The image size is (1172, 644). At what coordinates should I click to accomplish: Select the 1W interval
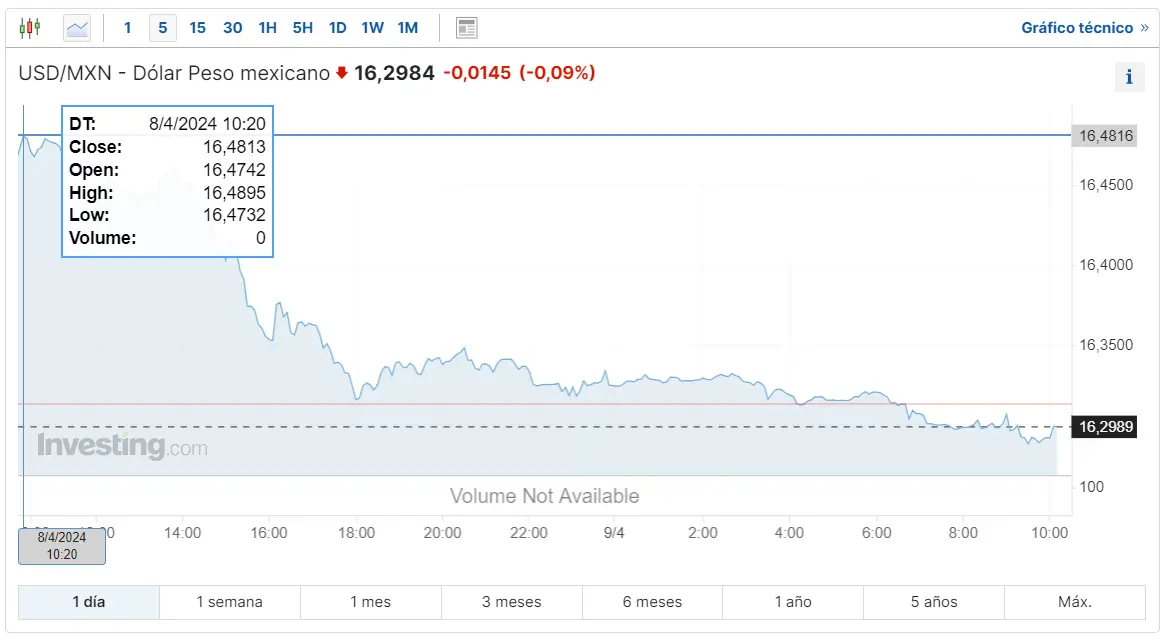372,28
